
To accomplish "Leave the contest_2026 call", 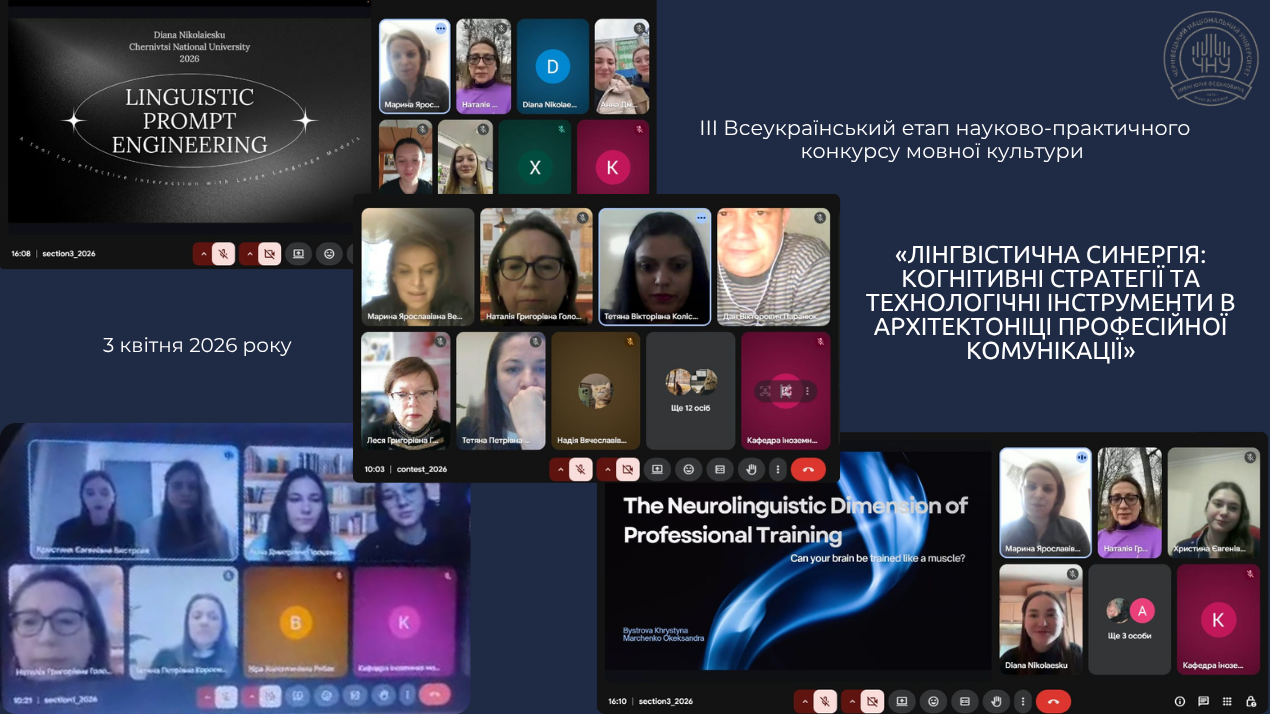I will point(808,468).
